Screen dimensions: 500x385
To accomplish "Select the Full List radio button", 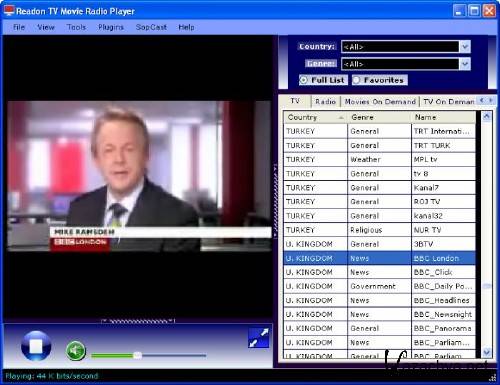I will pyautogui.click(x=323, y=80).
